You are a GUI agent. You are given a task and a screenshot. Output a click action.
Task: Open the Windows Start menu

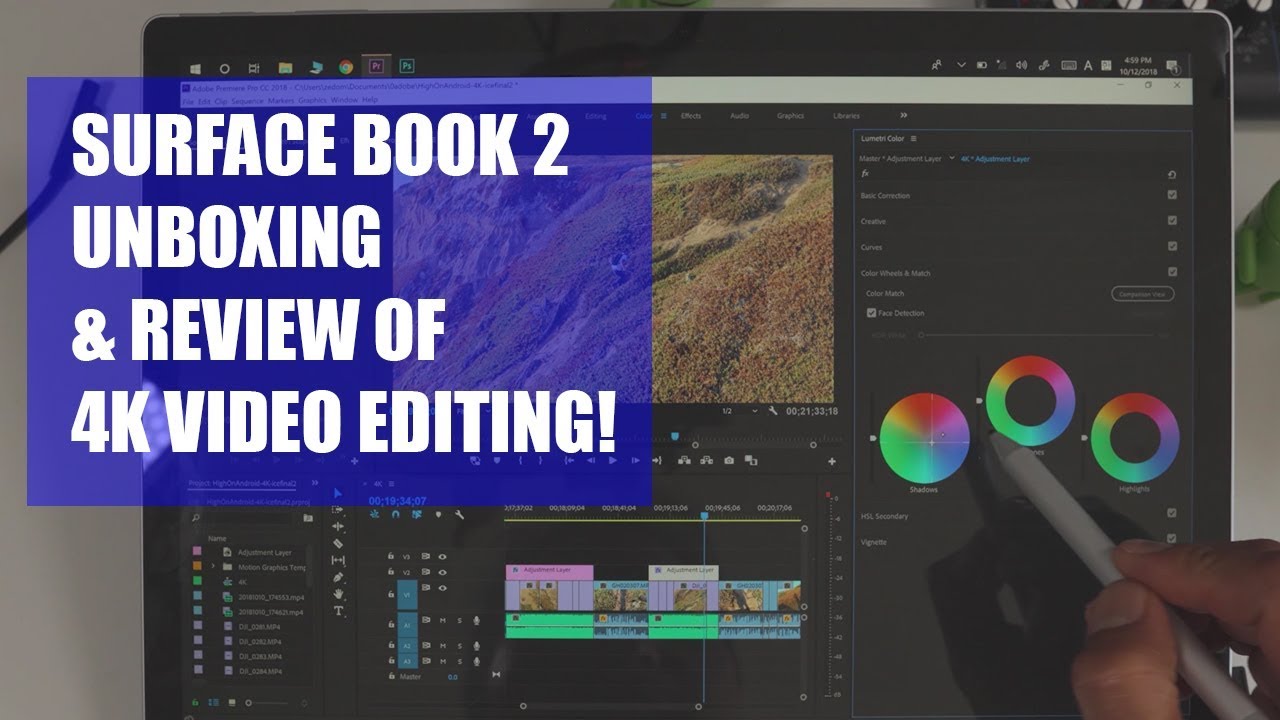tap(195, 68)
